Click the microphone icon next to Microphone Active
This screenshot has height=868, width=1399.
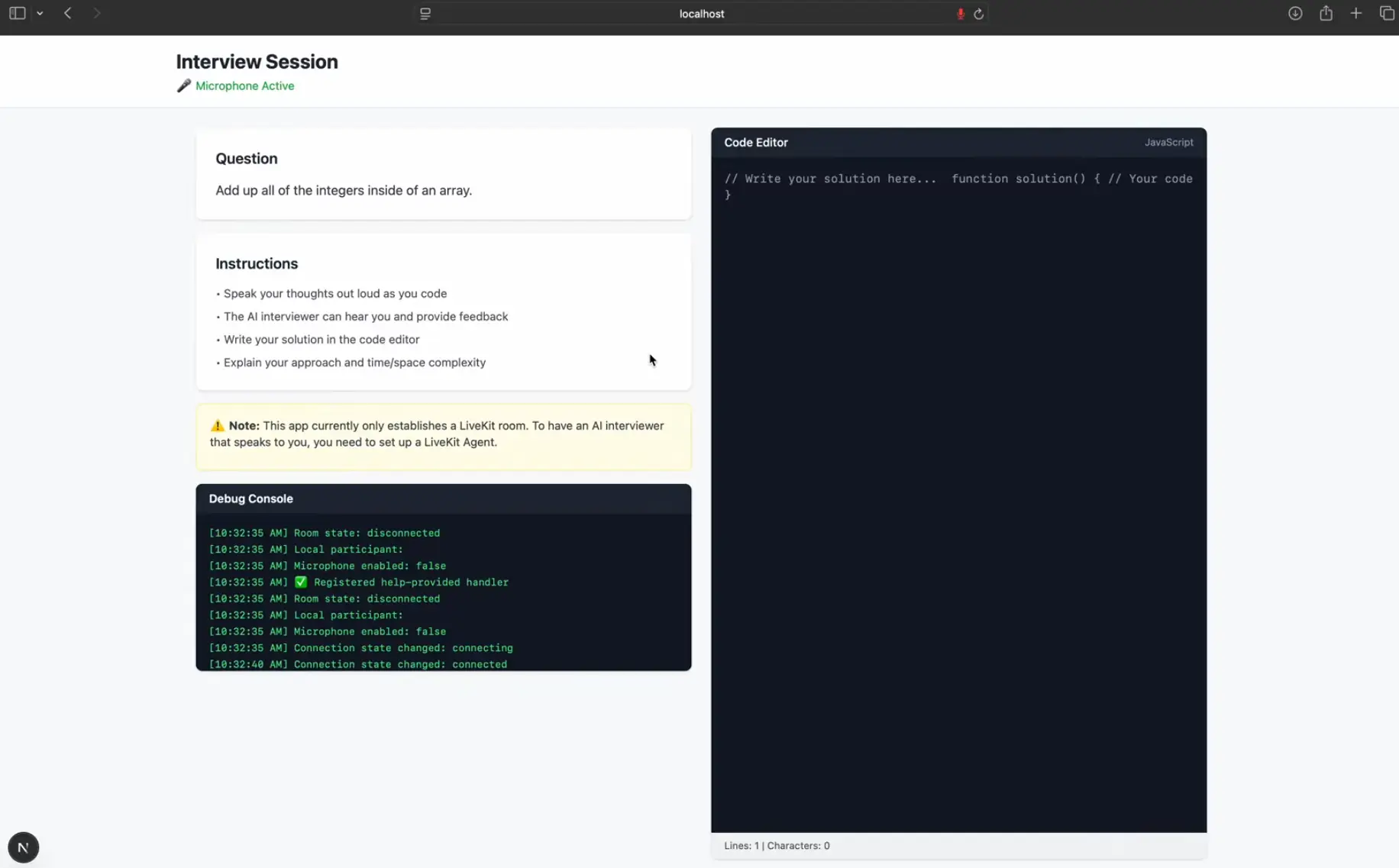tap(183, 86)
